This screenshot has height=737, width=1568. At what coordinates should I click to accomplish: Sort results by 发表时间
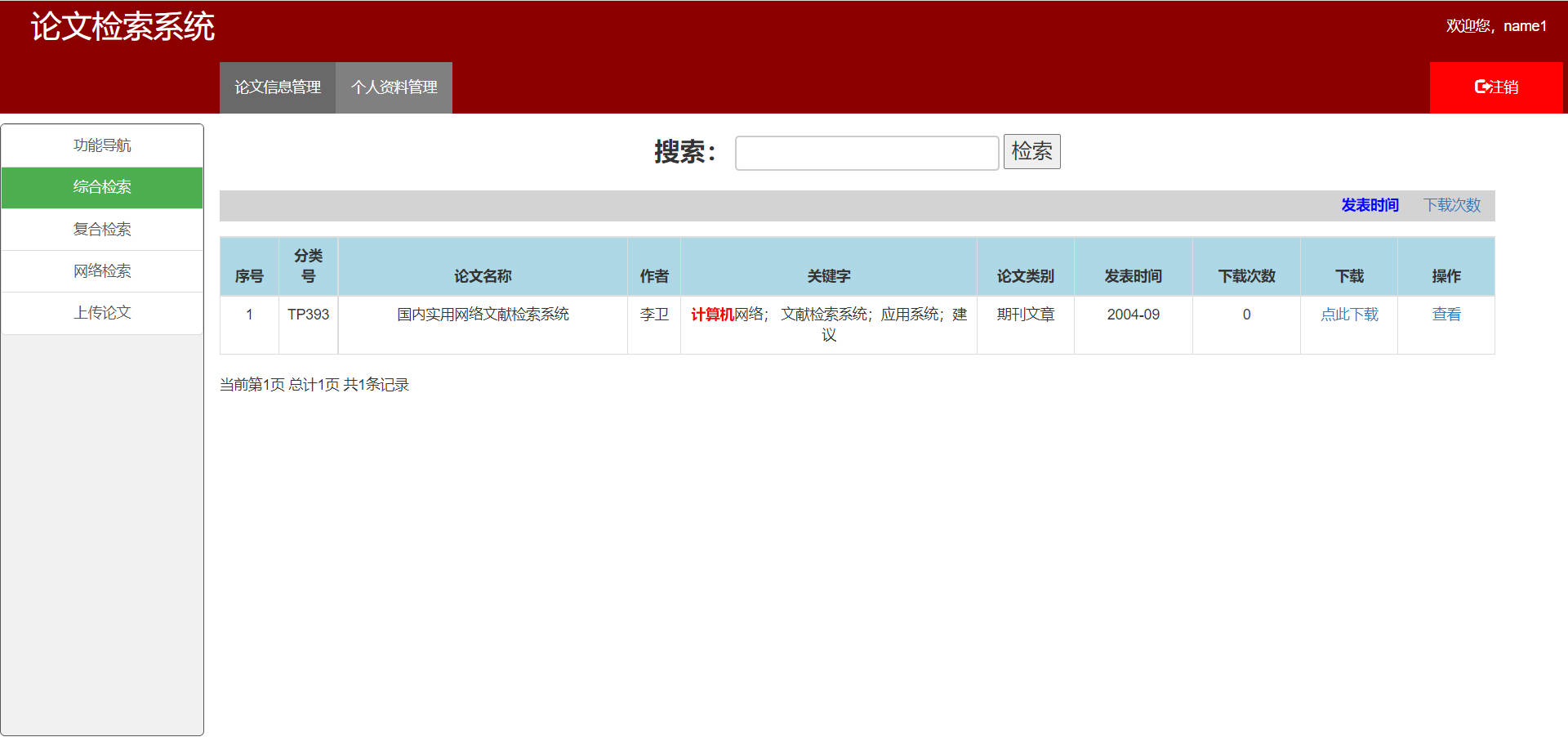tap(1370, 205)
